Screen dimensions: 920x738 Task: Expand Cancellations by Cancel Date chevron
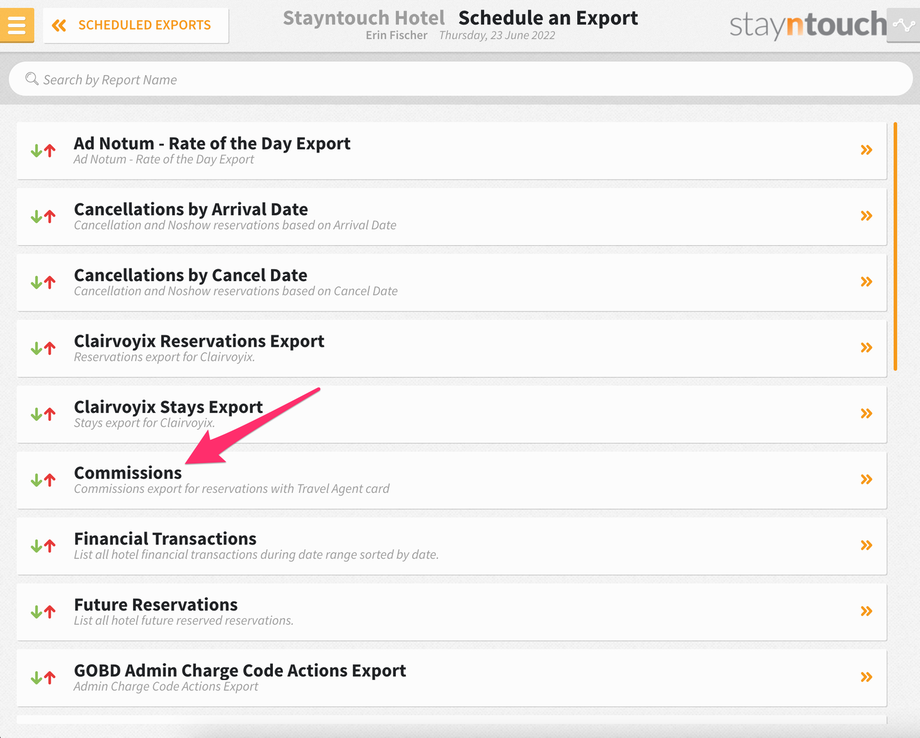pos(866,282)
